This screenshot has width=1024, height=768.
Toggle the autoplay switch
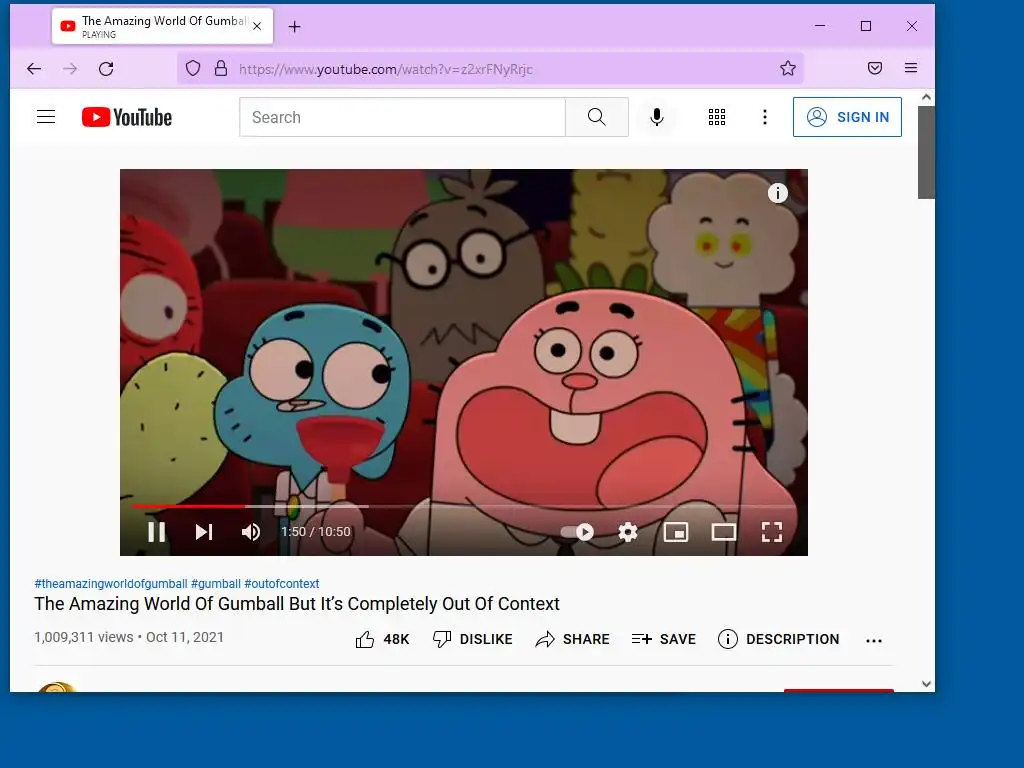tap(577, 532)
